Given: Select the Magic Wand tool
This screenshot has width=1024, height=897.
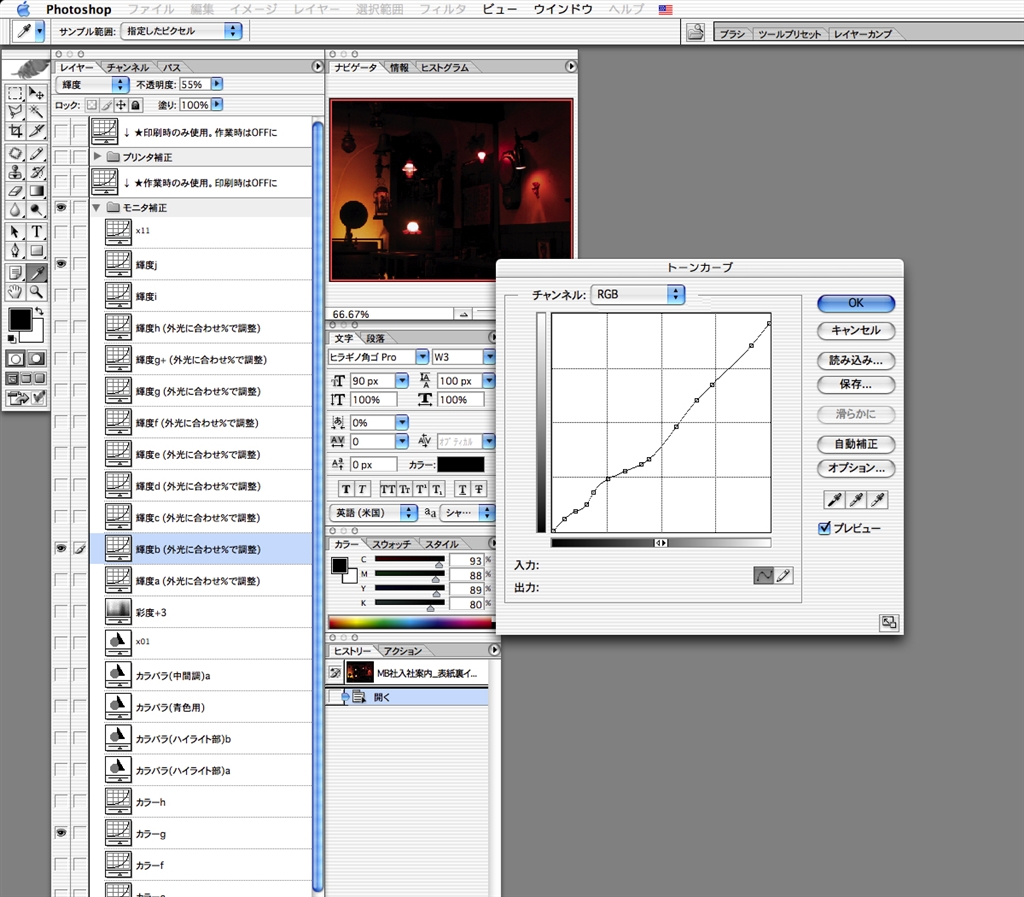Looking at the screenshot, I should point(37,112).
